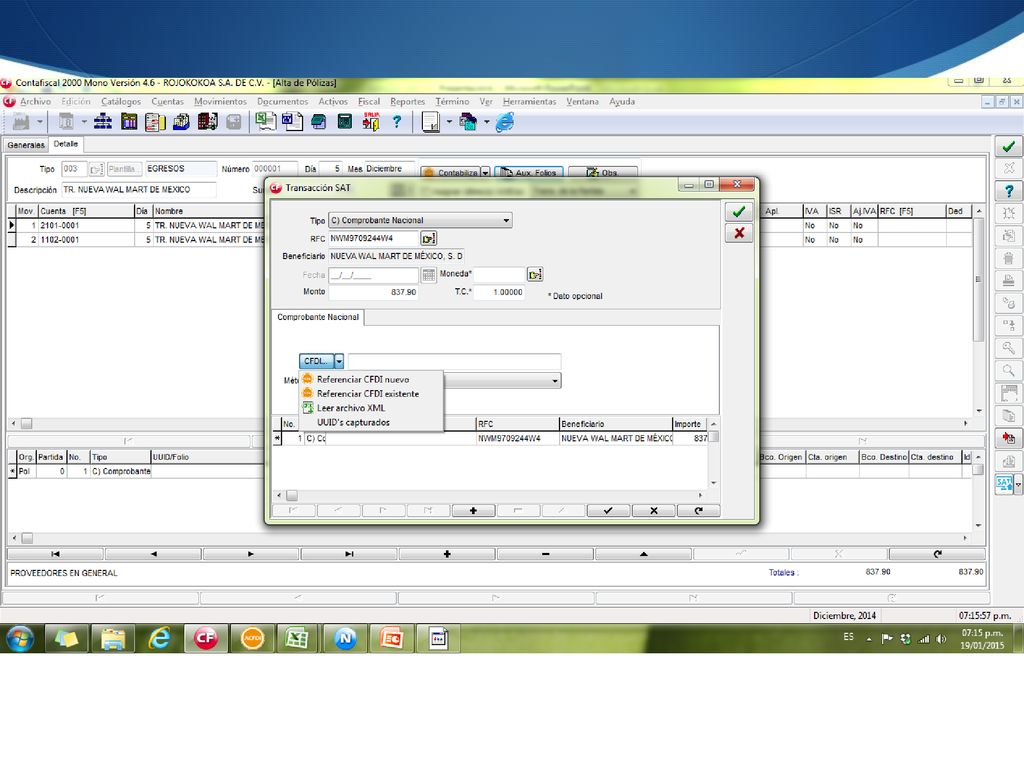Open the Moneda lookup icon
Image resolution: width=1024 pixels, height=768 pixels.
[x=535, y=274]
